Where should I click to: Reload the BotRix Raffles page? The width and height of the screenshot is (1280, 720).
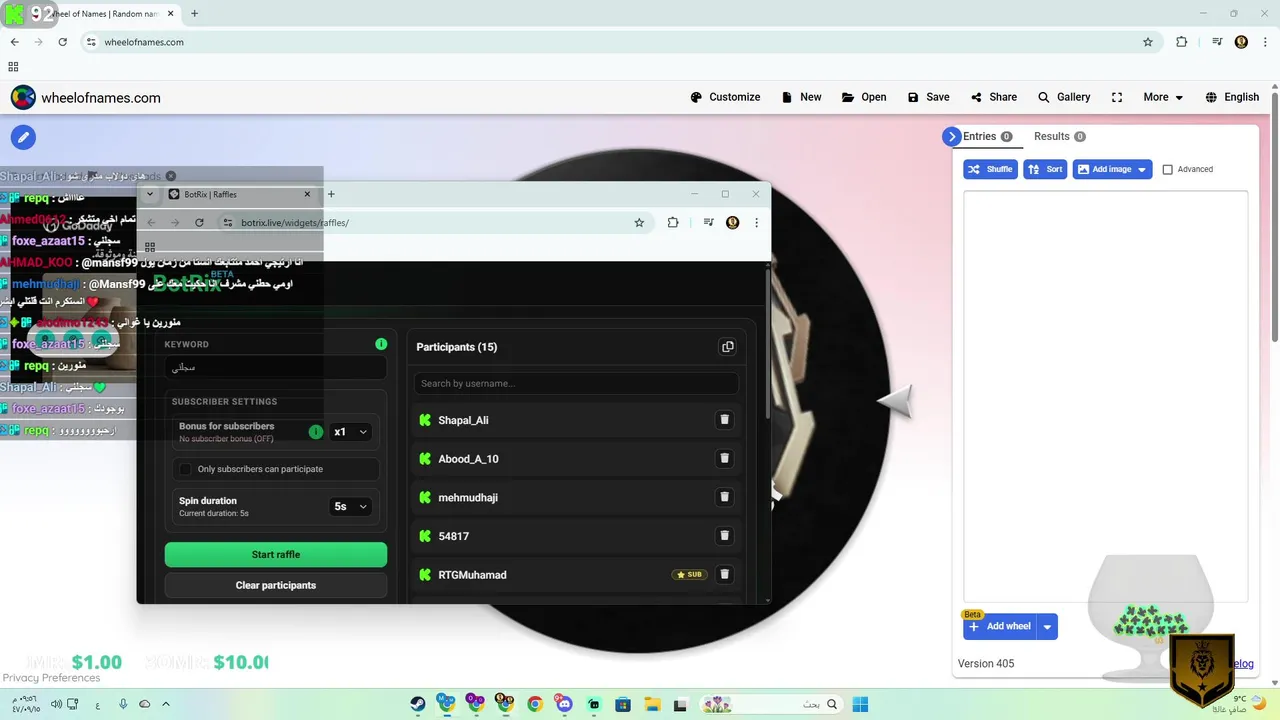[199, 223]
